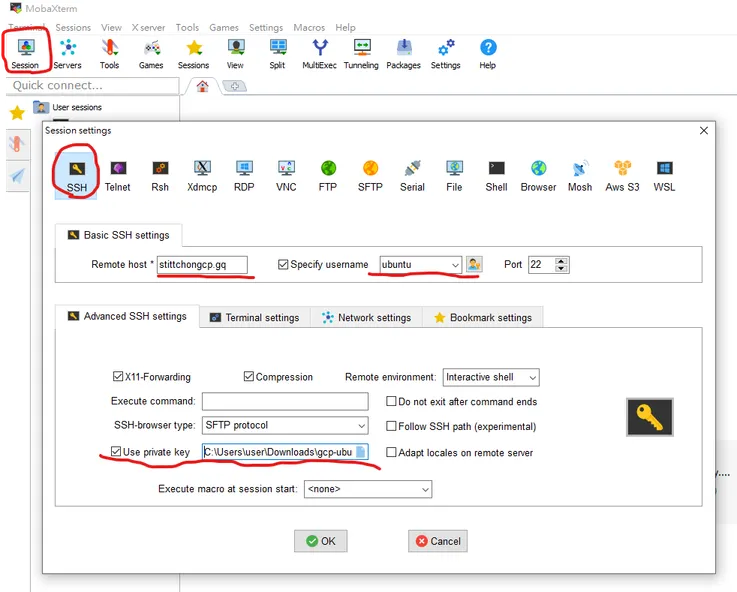Select the SSH session type
737x592 pixels.
click(x=76, y=176)
